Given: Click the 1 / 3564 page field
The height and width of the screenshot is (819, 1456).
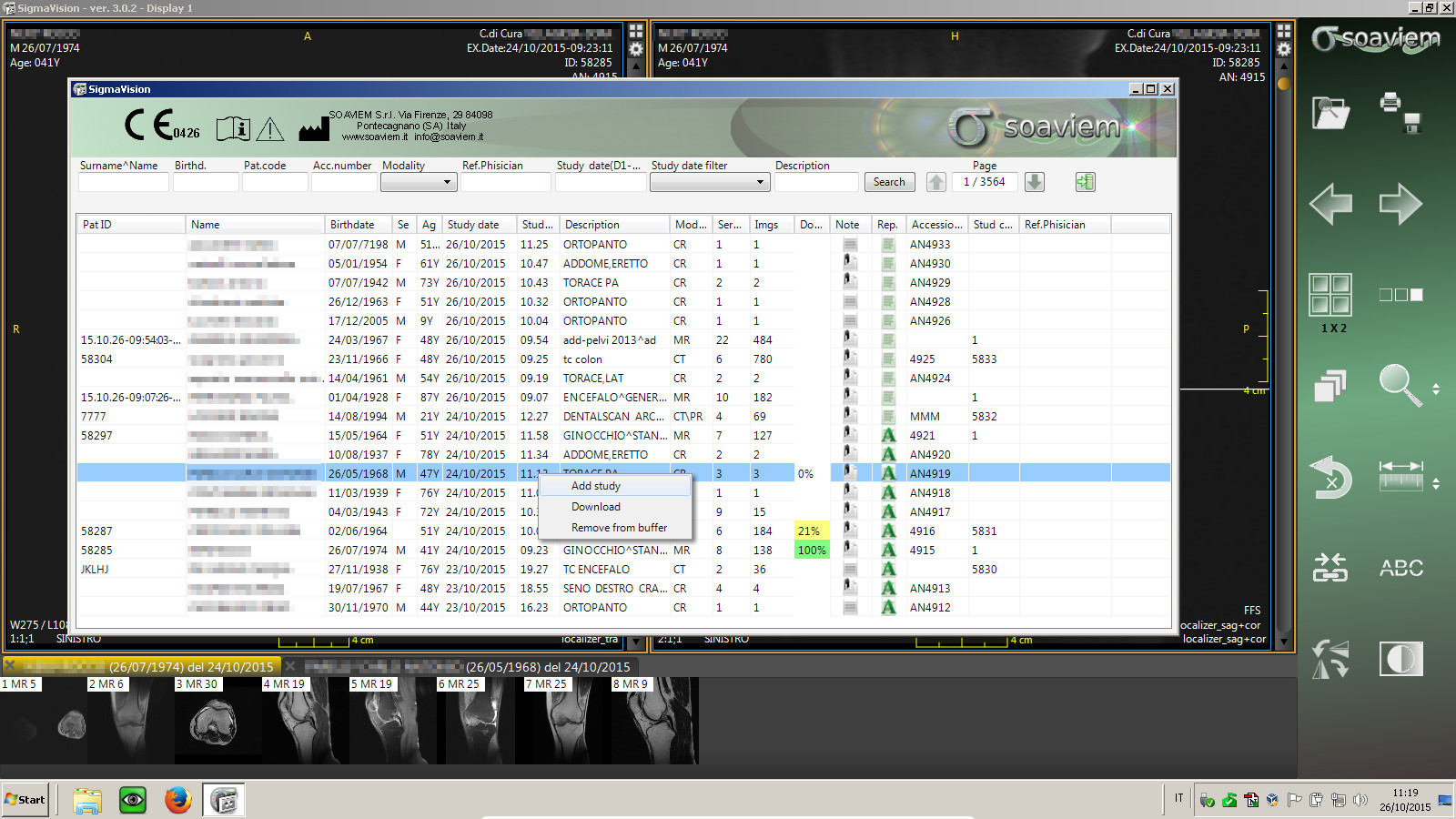Looking at the screenshot, I should 985,182.
